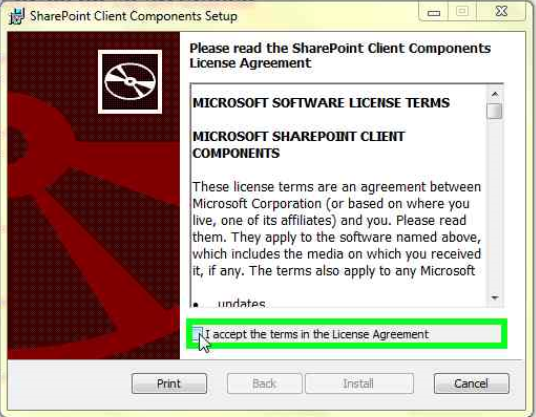Click the greyed-out Install button
Viewport: 536px width, 417px height.
(x=359, y=384)
